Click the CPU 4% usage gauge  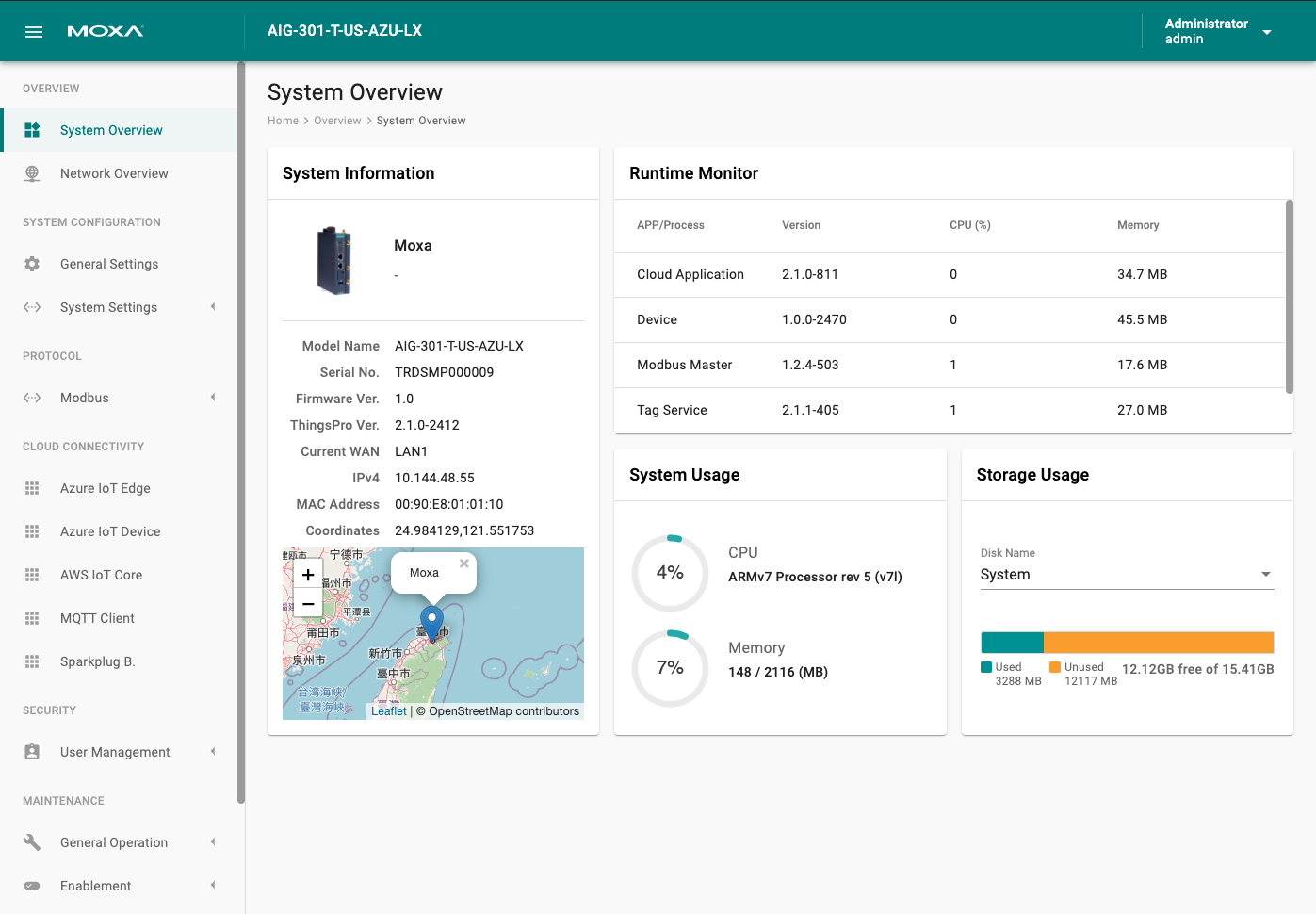coord(670,573)
